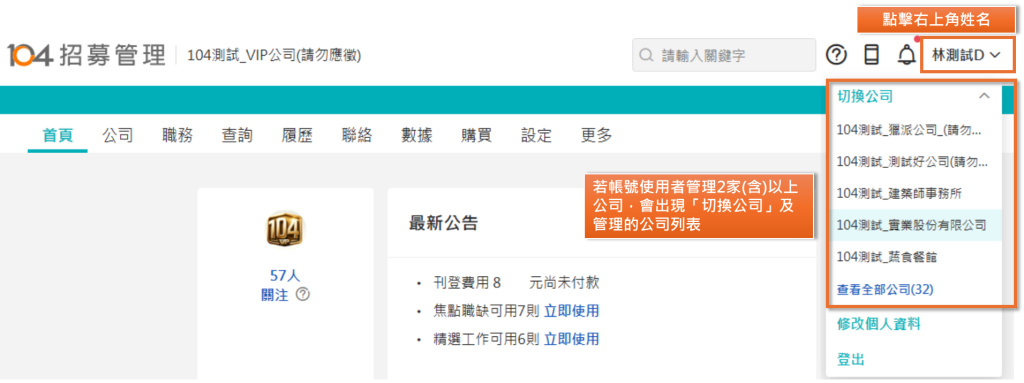
Task: Open the 公司 menu
Action: tap(118, 135)
